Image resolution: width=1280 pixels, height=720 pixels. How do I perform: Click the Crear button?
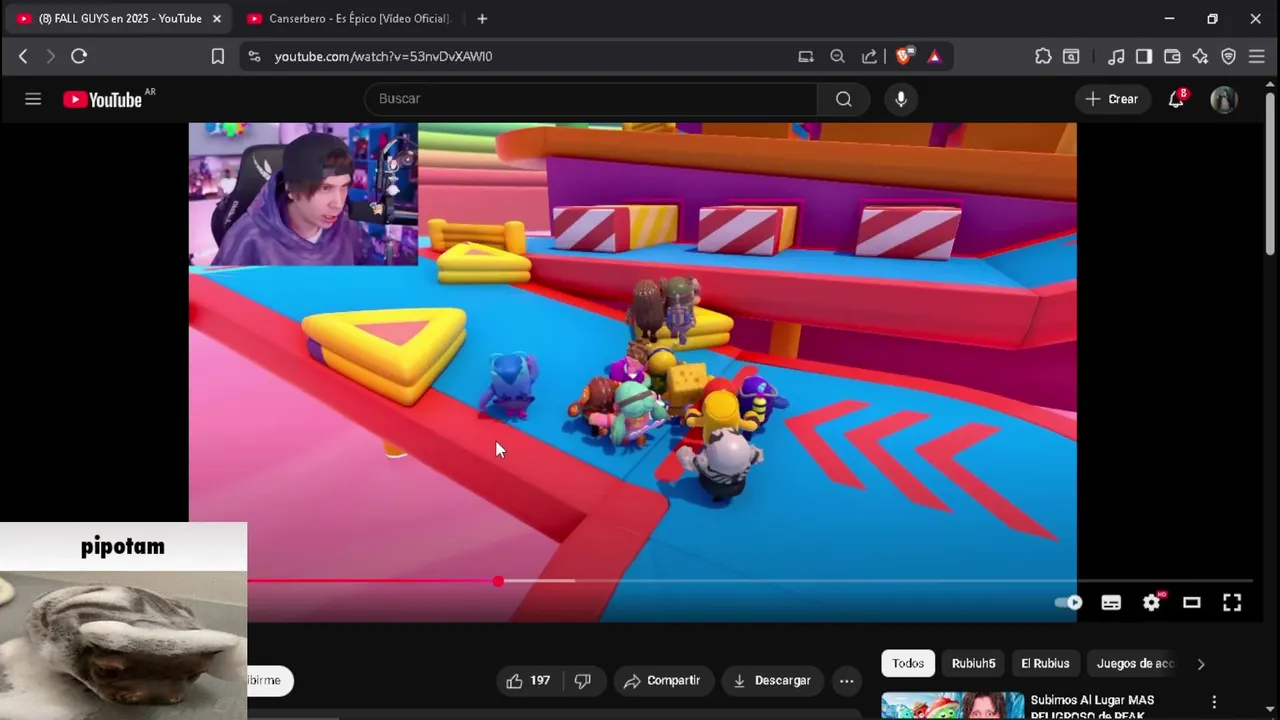[1112, 99]
